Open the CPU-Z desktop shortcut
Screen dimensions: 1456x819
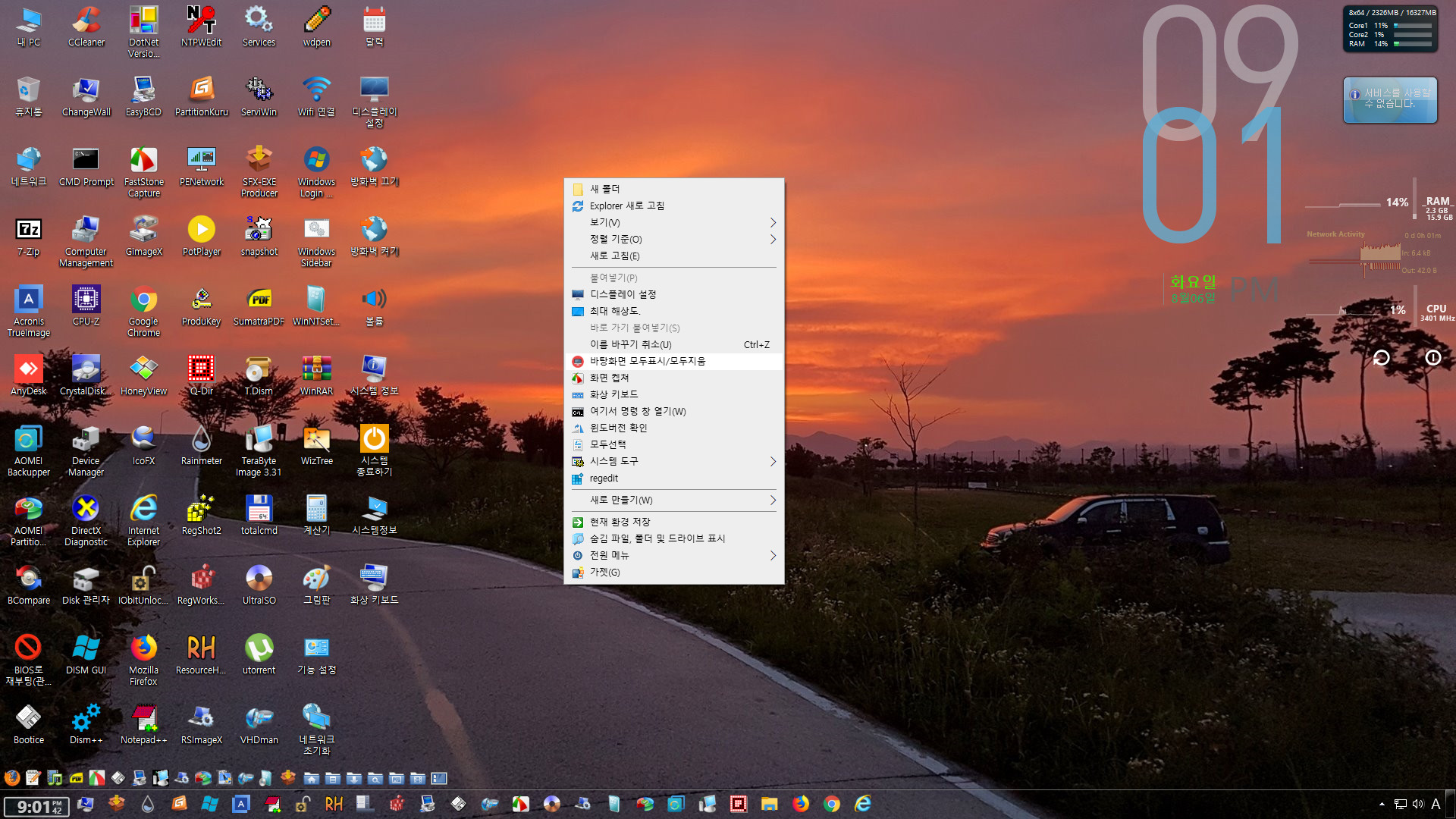point(86,306)
